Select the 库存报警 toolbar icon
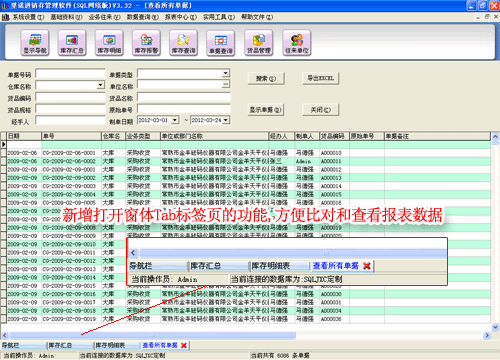The image size is (500, 360). [146, 42]
